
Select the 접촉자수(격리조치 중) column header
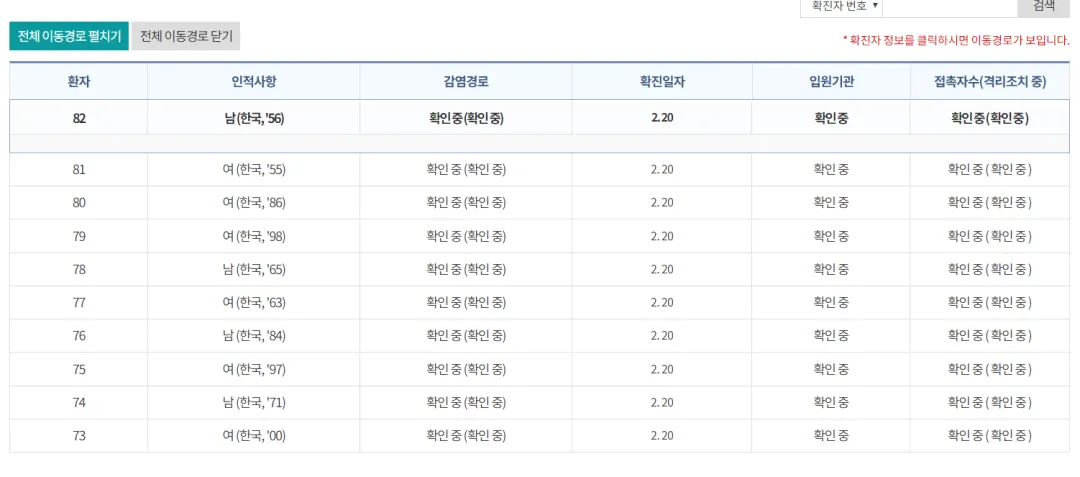(990, 81)
